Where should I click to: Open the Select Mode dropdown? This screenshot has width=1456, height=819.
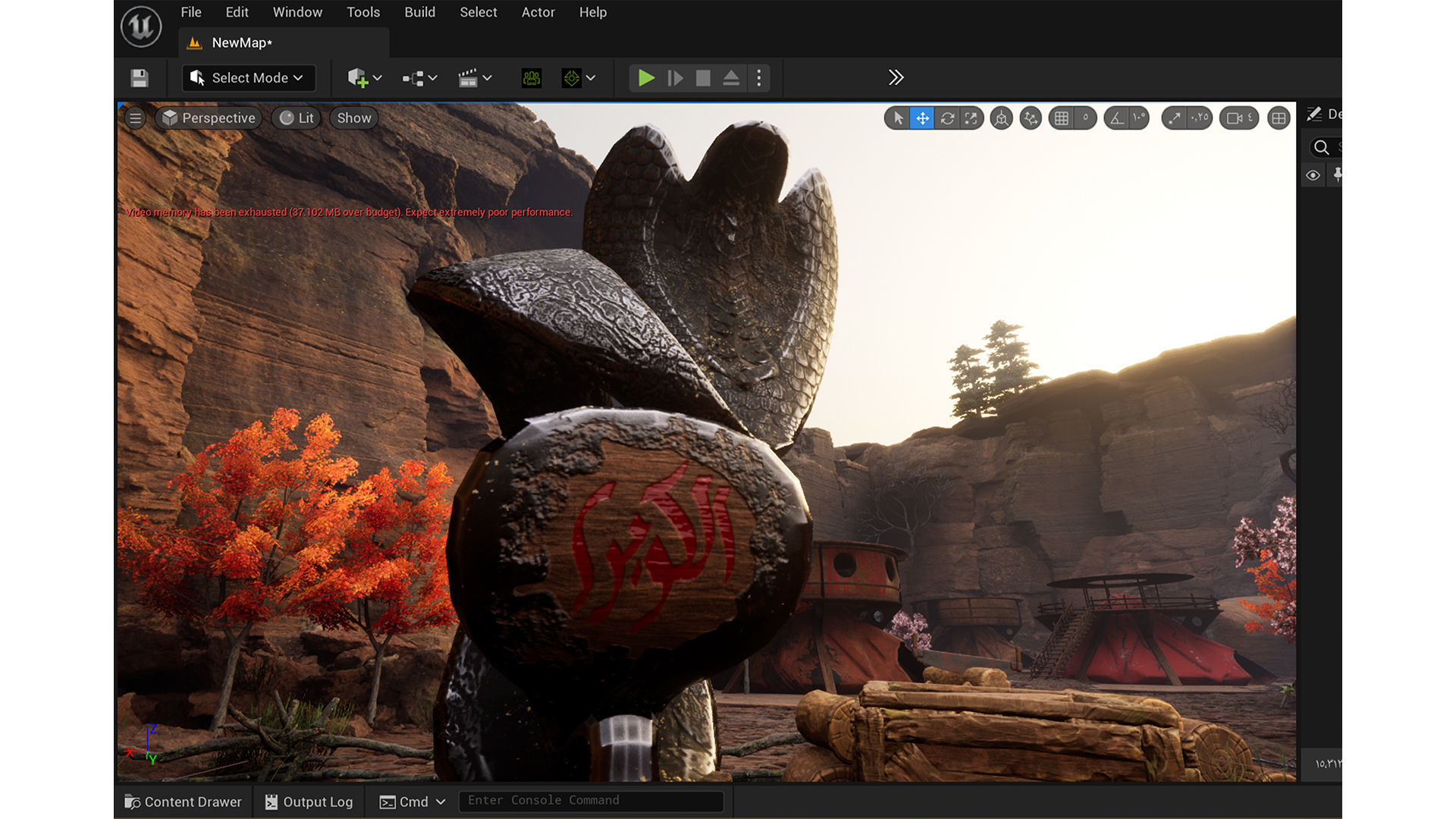[x=249, y=78]
